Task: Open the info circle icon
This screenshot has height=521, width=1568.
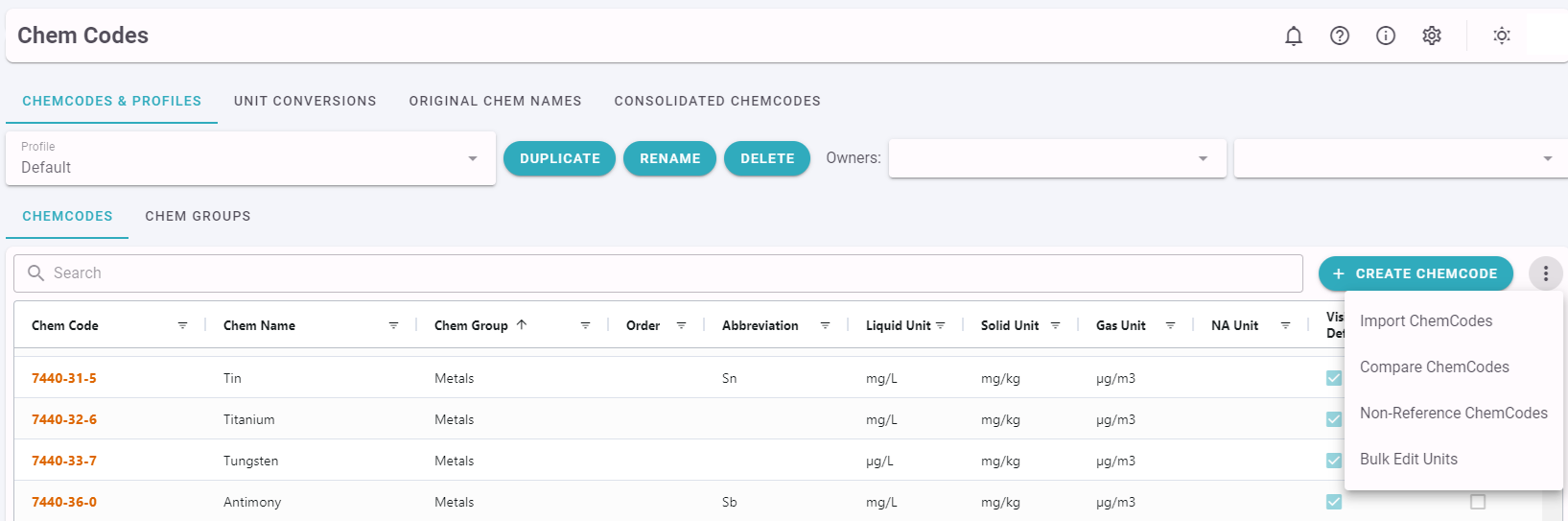Action: (x=1386, y=36)
